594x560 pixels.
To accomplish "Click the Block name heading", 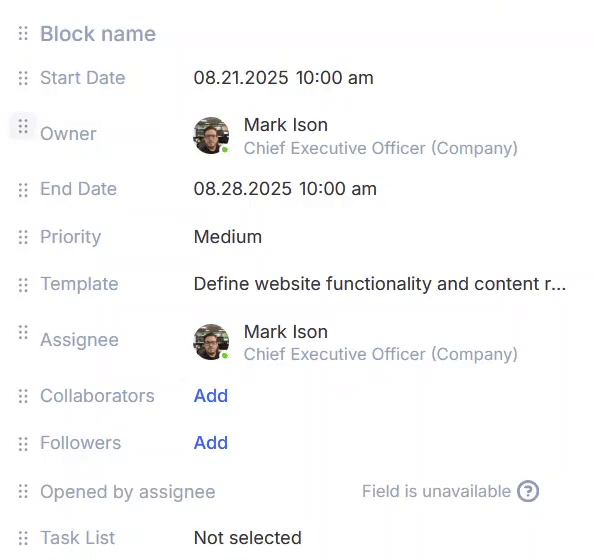I will pos(98,34).
